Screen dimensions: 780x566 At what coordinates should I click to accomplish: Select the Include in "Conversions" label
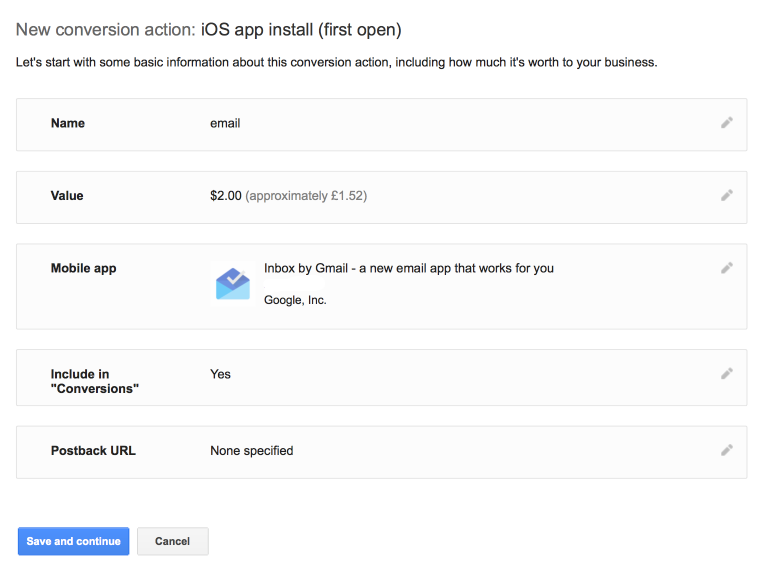(94, 381)
